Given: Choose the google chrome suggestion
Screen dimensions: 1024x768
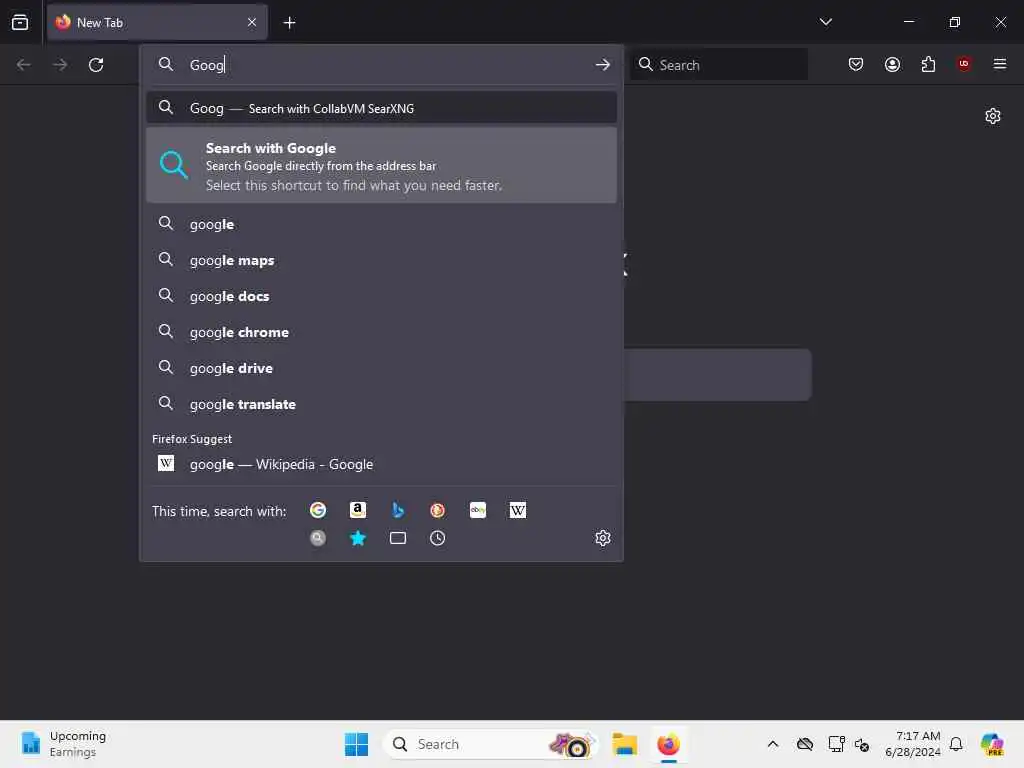Looking at the screenshot, I should coord(382,332).
